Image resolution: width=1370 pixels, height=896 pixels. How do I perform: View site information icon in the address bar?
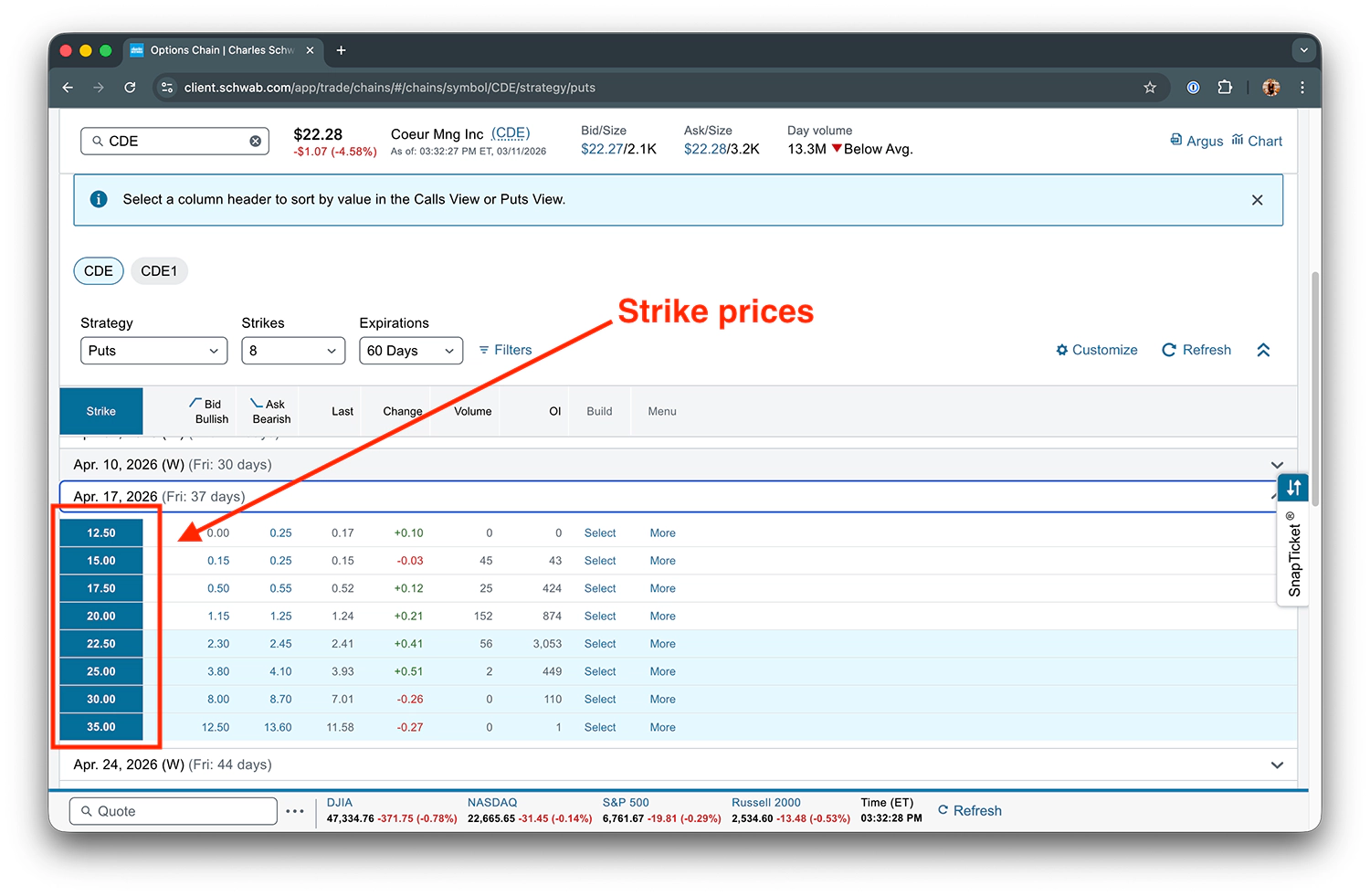click(167, 88)
